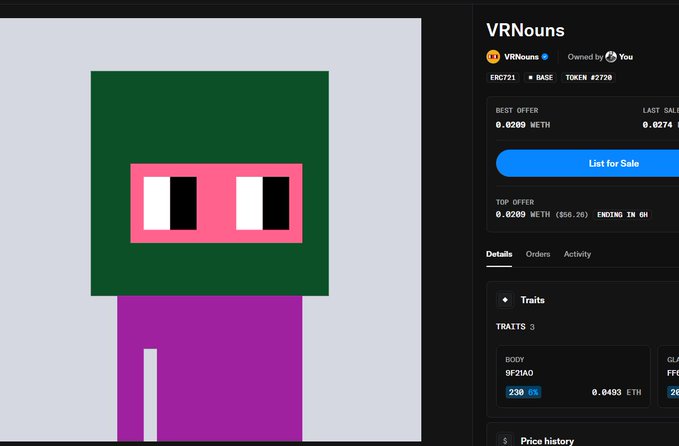
Task: Click the blue verified badge next to VRNouns
Action: pos(545,57)
